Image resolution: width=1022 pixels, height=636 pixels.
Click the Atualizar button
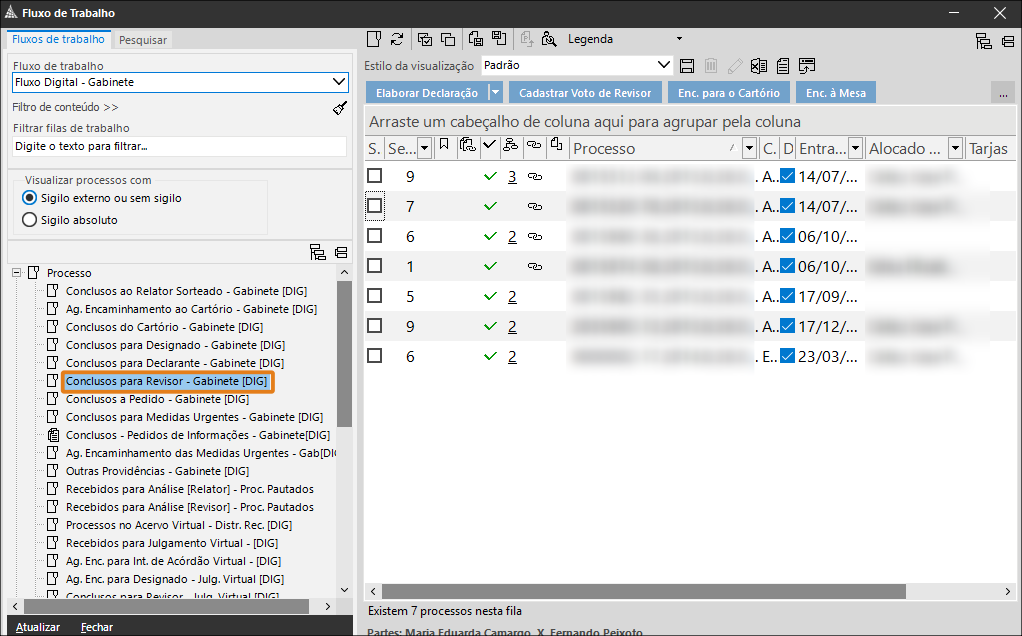click(38, 627)
